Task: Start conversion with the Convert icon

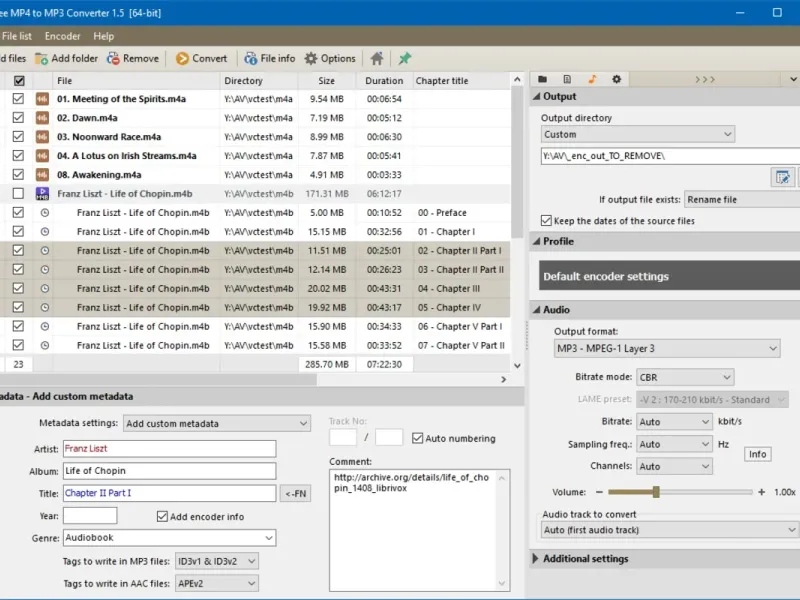Action: click(x=182, y=59)
